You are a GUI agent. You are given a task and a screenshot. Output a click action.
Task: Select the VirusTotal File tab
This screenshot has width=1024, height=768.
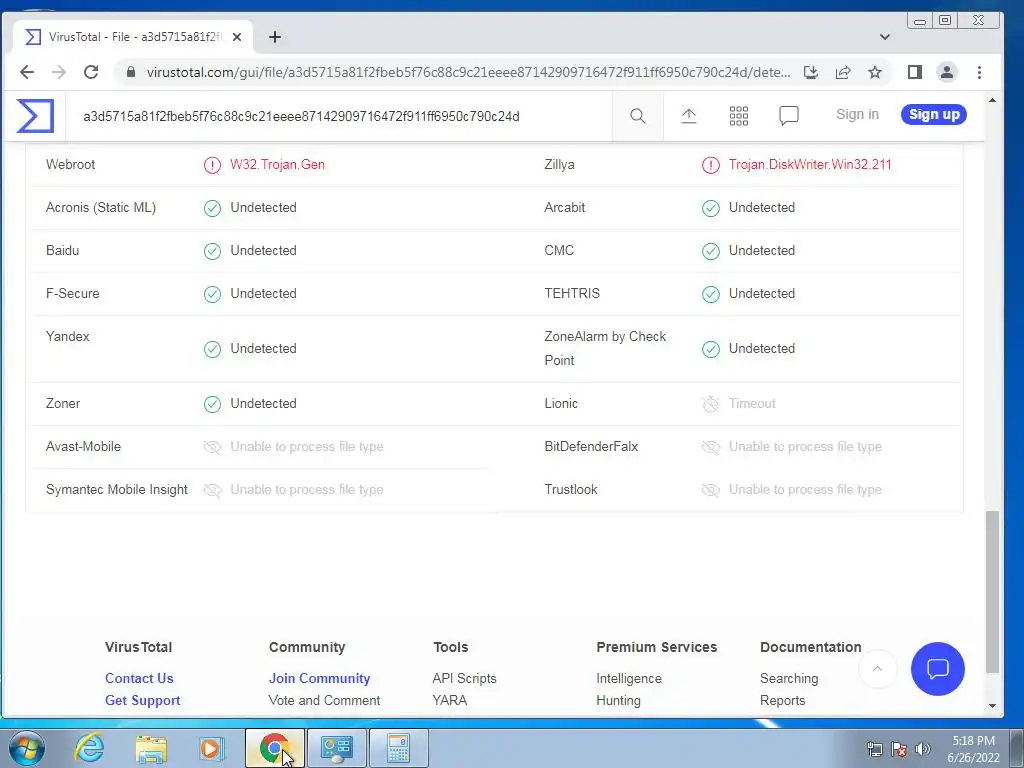[134, 37]
